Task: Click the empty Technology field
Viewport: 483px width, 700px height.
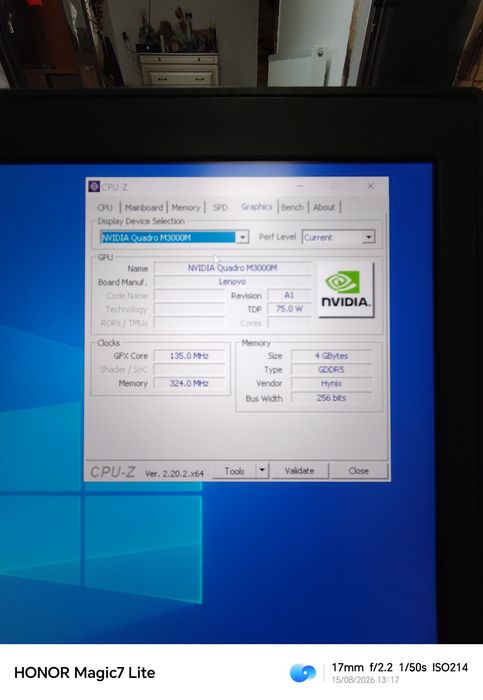Action: coord(190,309)
